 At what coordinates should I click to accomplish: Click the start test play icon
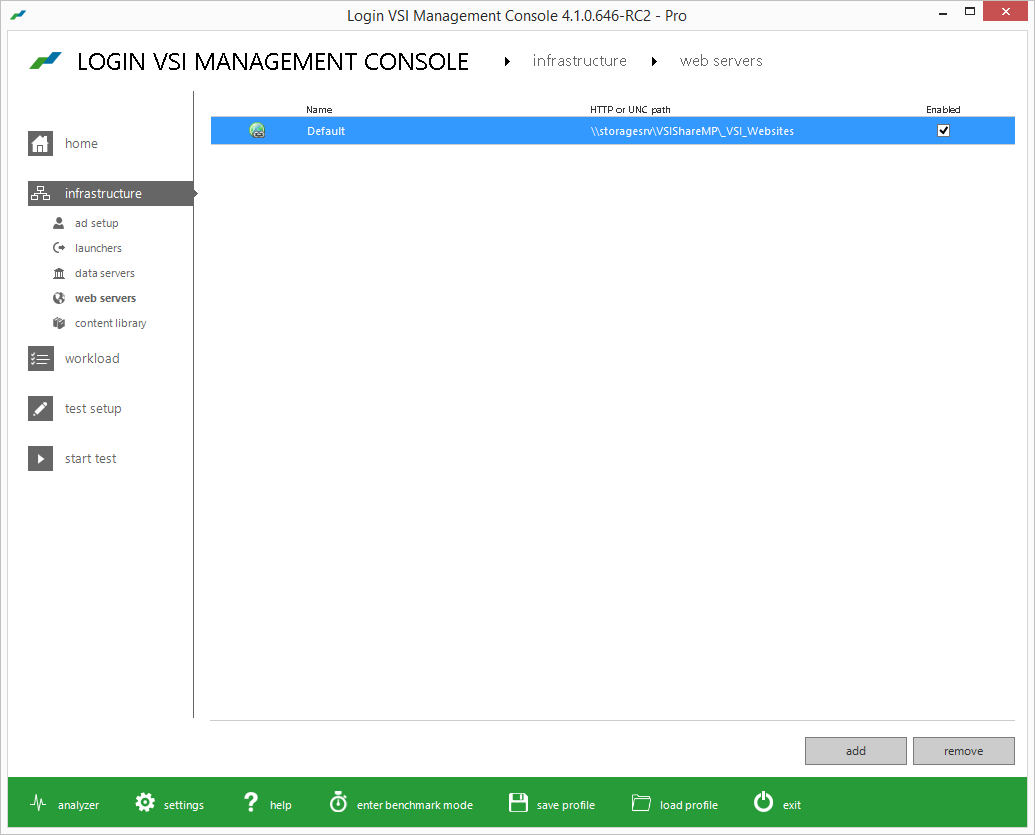(x=40, y=459)
